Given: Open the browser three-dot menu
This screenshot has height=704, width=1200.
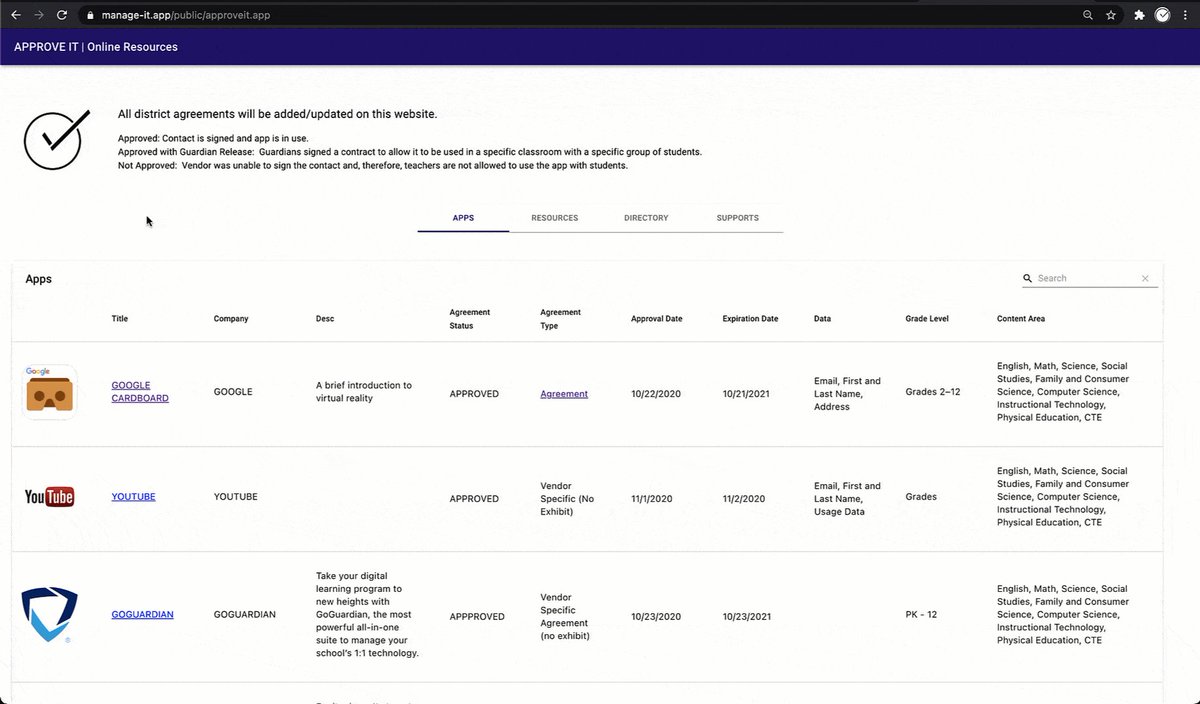Looking at the screenshot, I should (x=1186, y=15).
